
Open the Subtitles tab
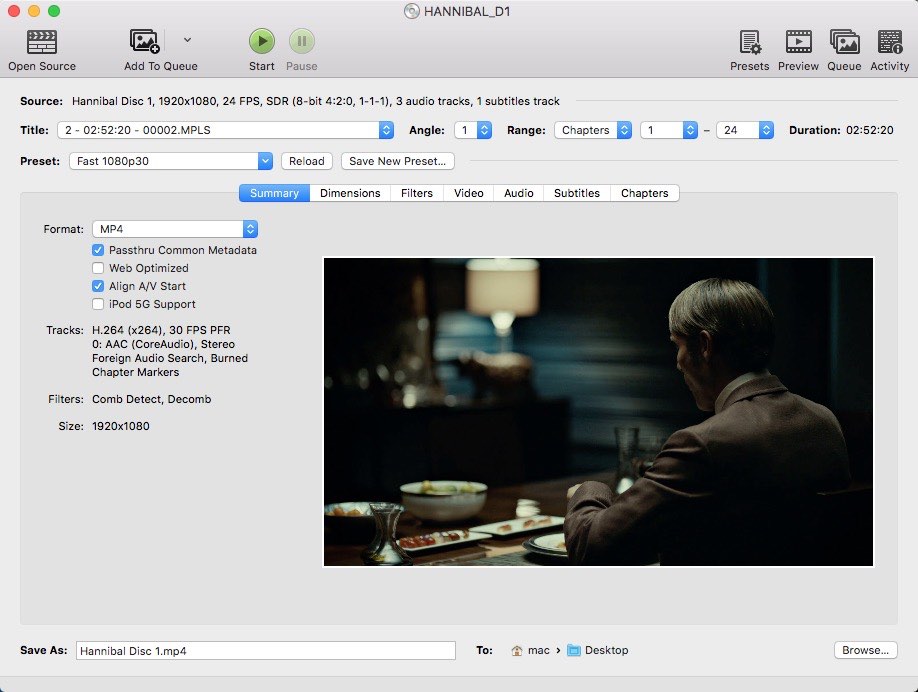pyautogui.click(x=576, y=192)
